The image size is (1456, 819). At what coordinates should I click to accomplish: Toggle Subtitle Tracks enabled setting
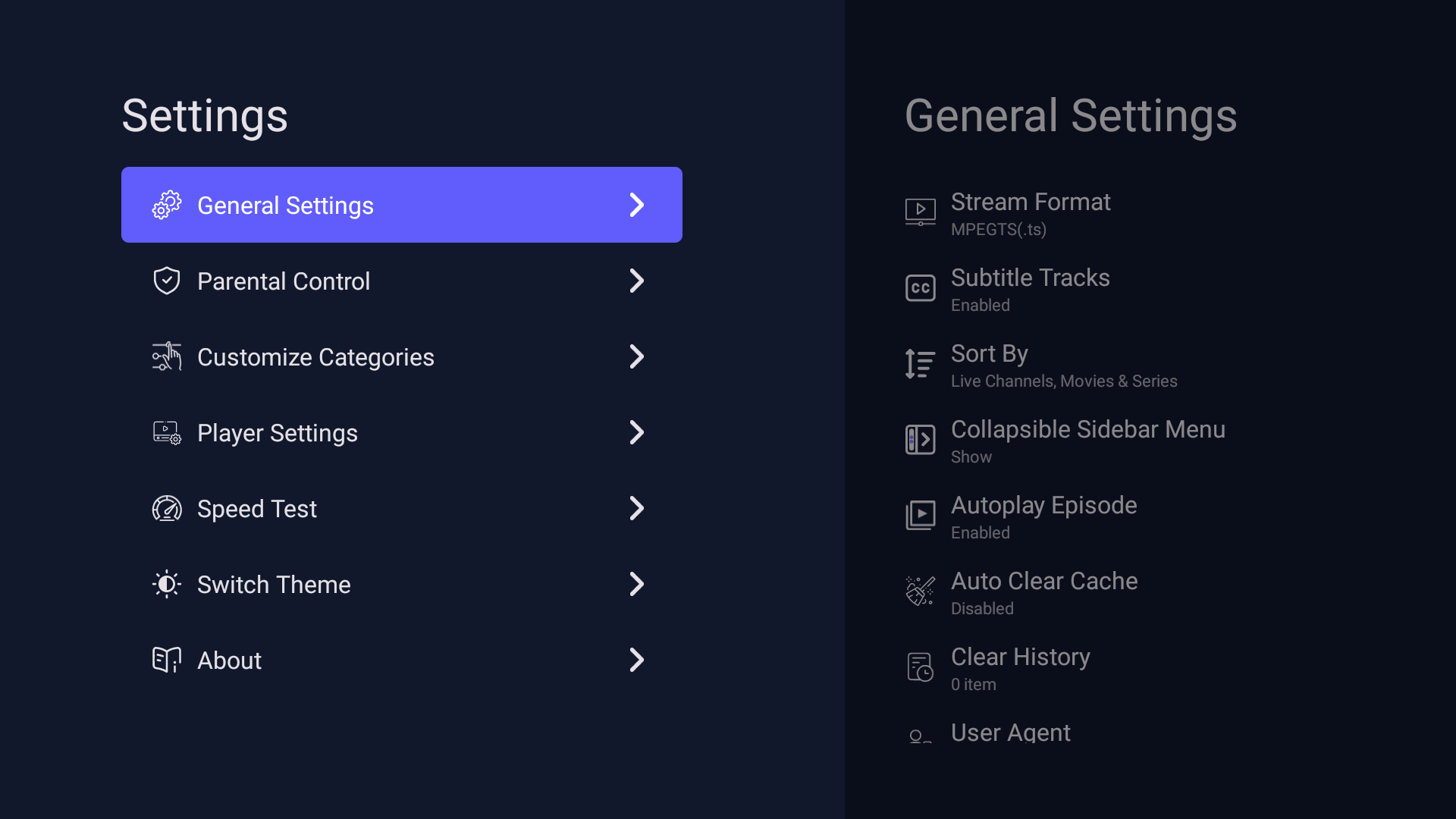click(1029, 289)
